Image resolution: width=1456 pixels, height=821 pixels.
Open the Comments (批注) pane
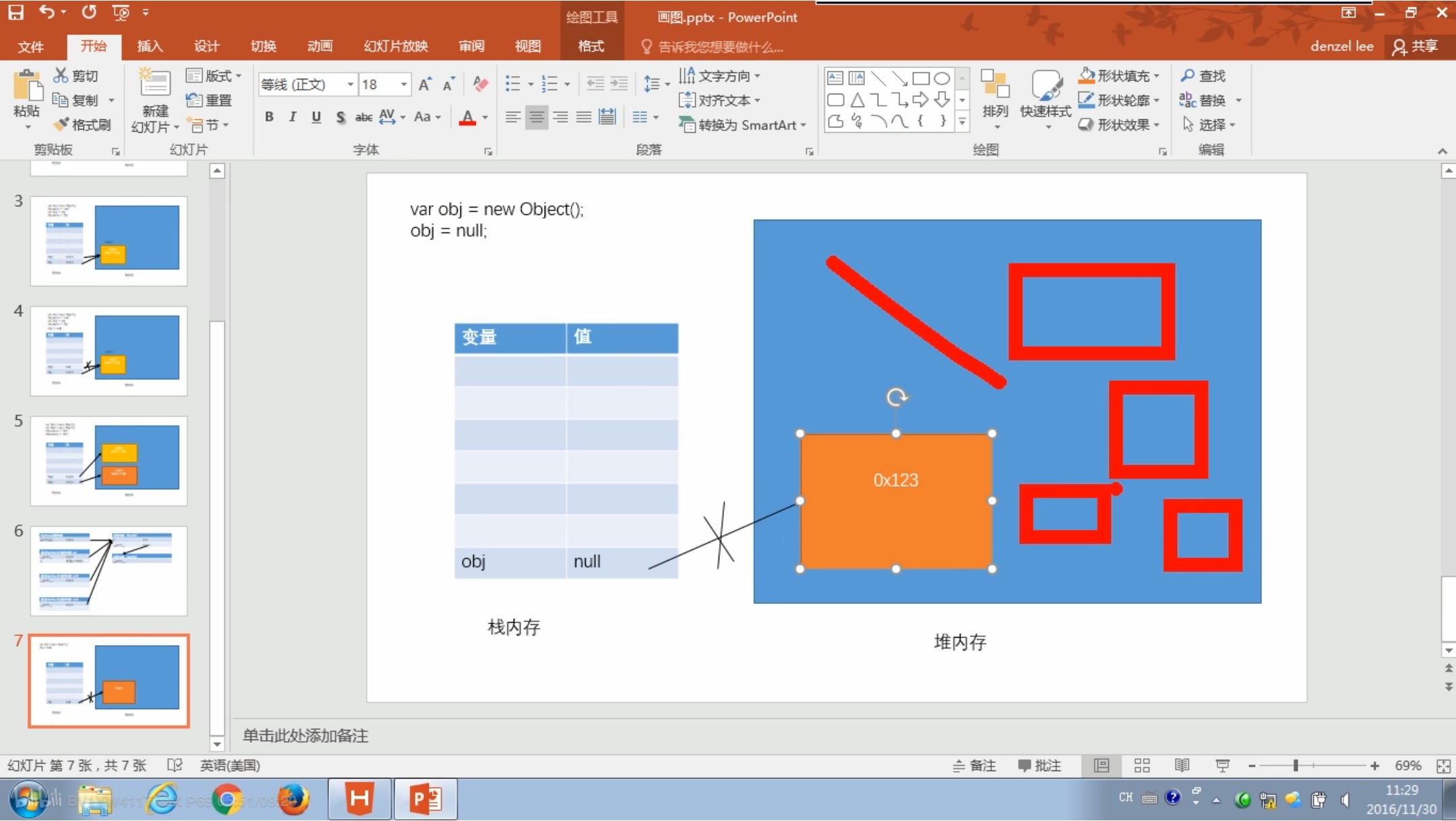(1039, 766)
